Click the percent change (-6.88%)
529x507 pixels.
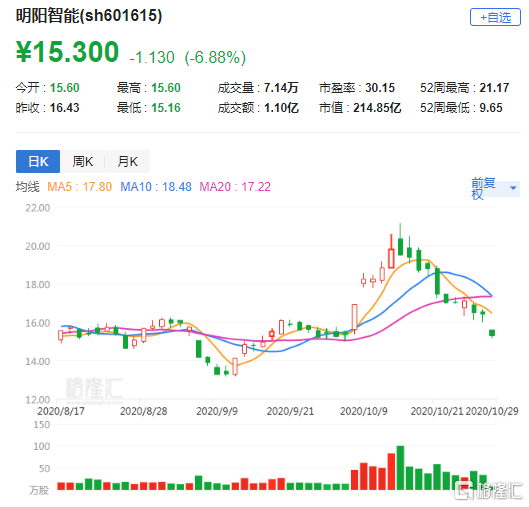215,57
